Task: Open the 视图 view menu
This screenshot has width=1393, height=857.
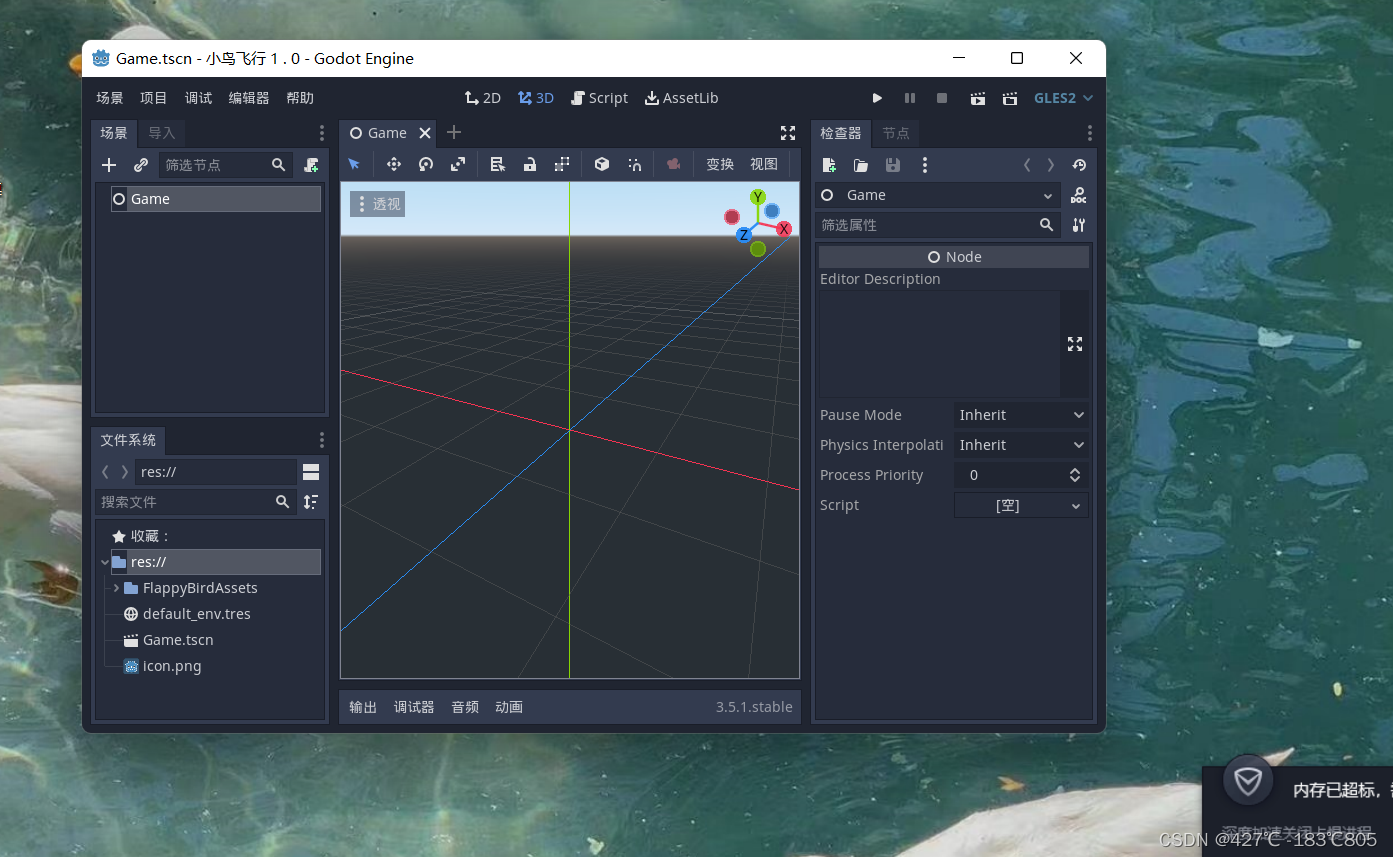Action: (x=764, y=164)
